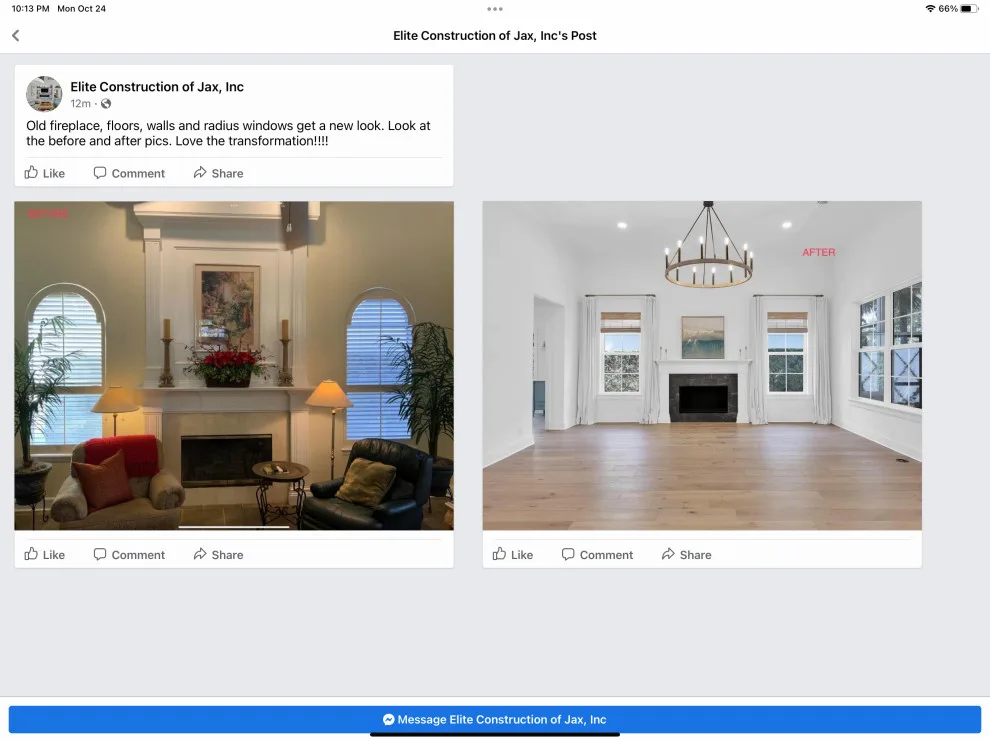Image resolution: width=990 pixels, height=742 pixels.
Task: Open the before living room photo
Action: coord(234,366)
